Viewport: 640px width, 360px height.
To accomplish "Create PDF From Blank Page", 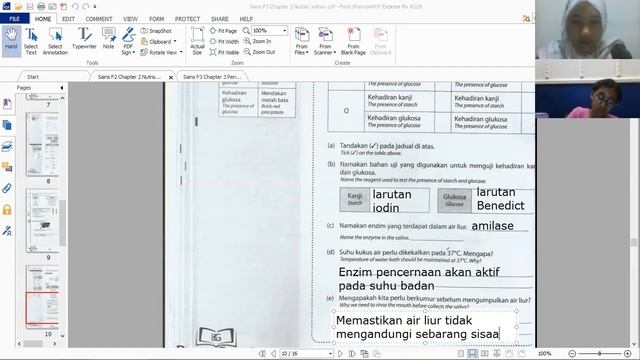I will 353,41.
